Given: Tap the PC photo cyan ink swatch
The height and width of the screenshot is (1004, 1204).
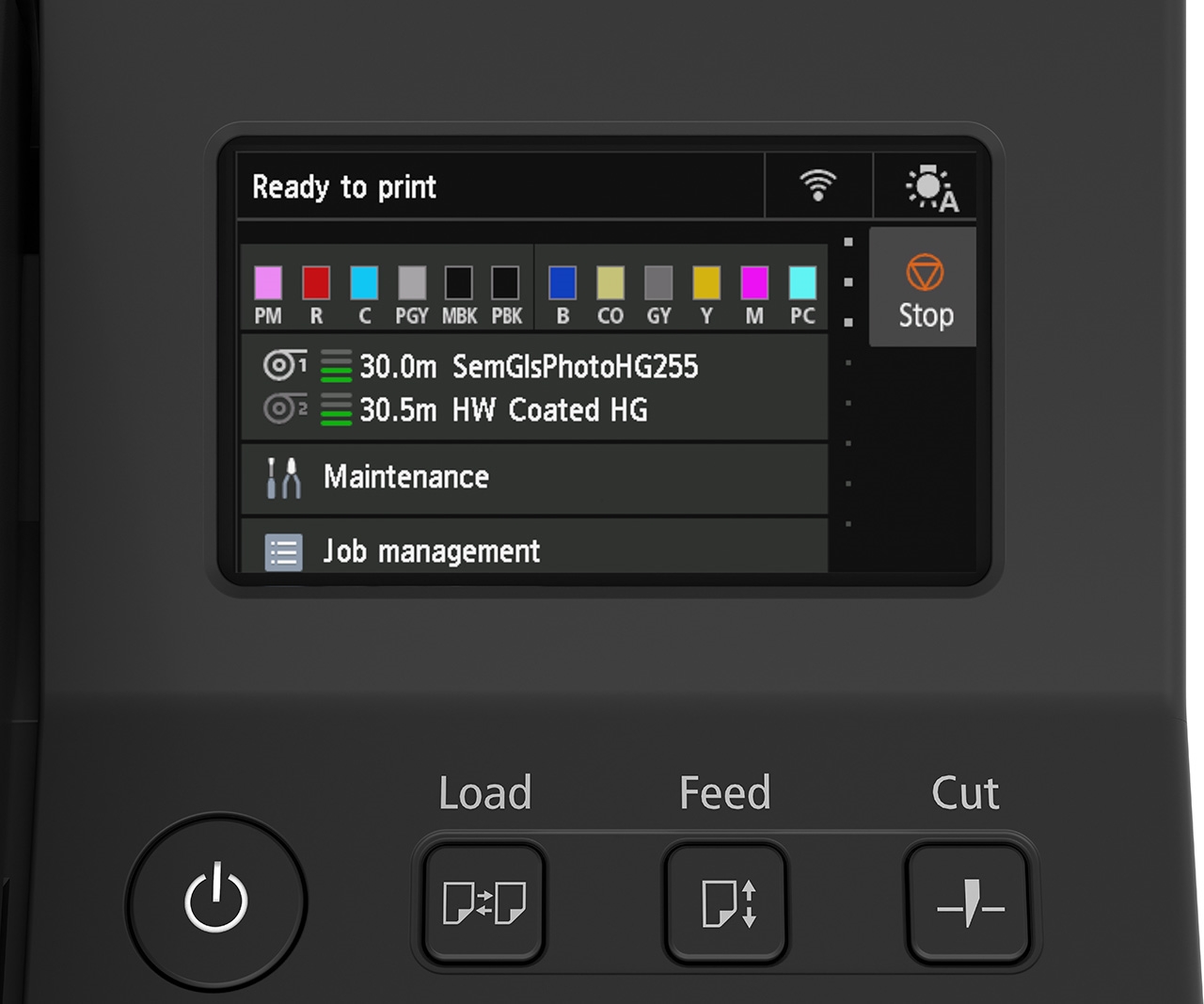Looking at the screenshot, I should pos(802,283).
